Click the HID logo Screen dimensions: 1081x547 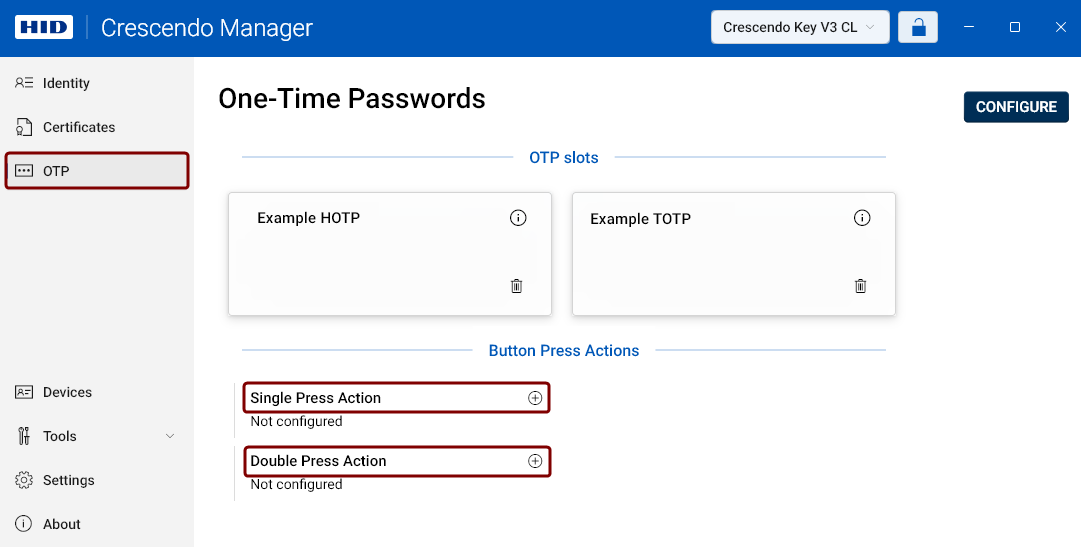click(44, 28)
